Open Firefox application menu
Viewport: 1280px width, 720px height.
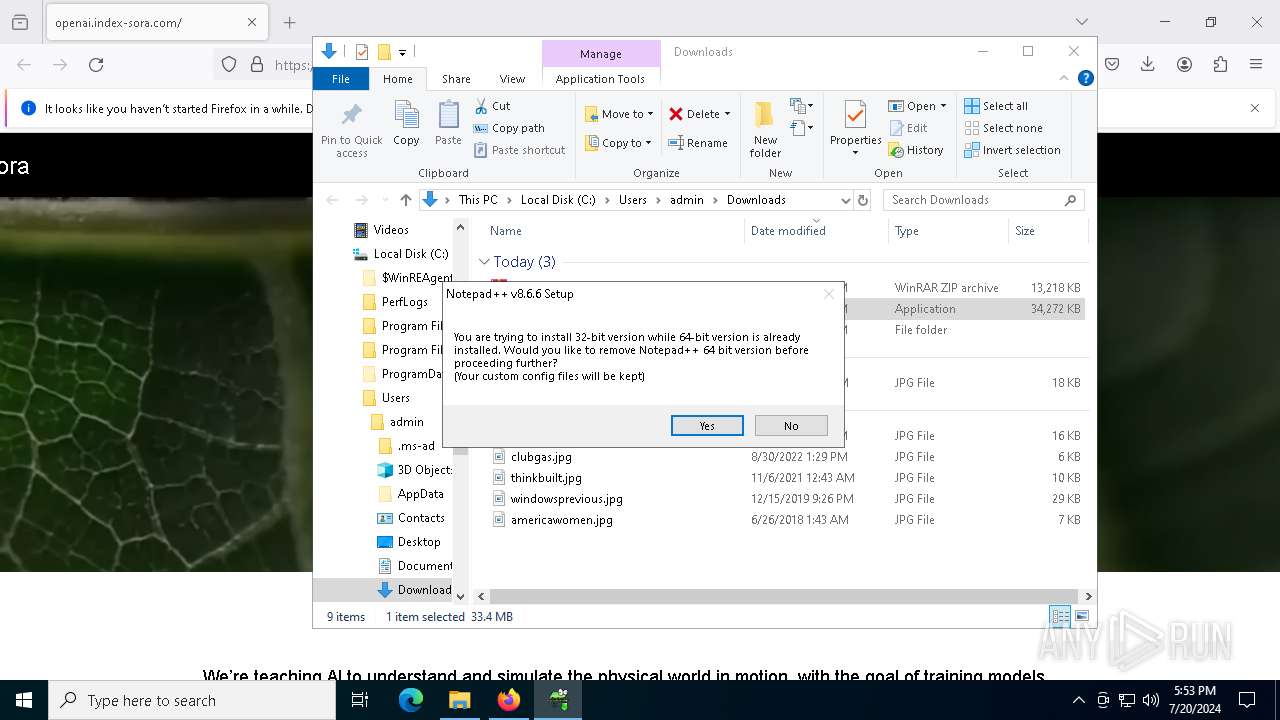[1256, 65]
